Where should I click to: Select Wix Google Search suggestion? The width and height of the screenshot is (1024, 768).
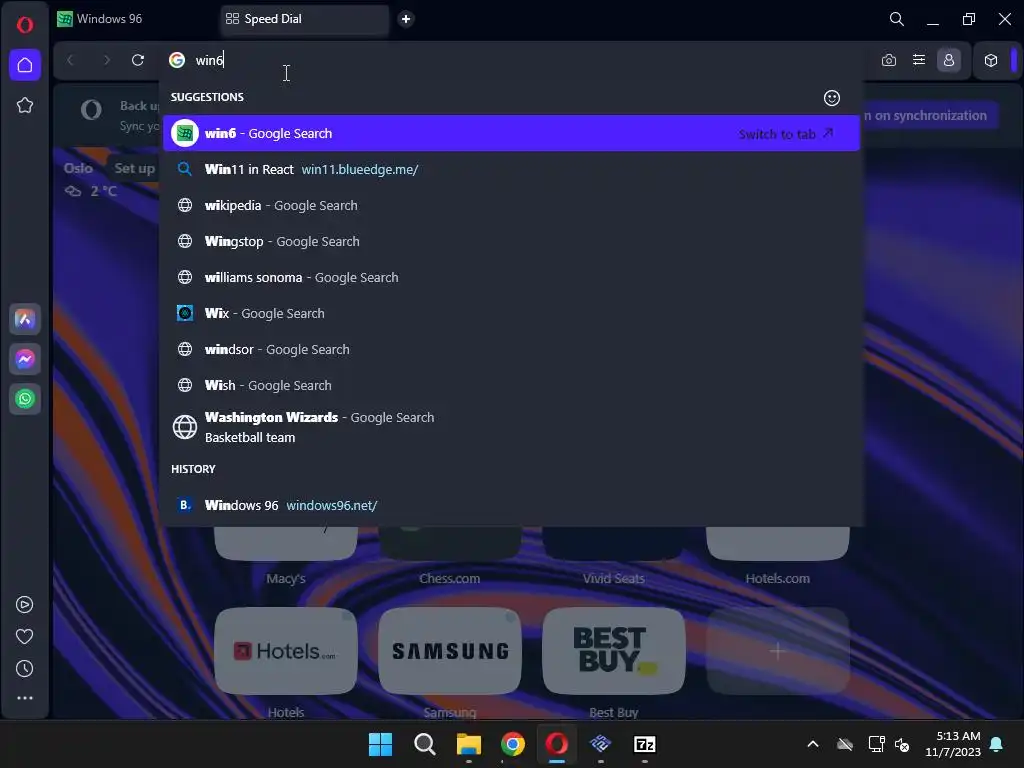[x=511, y=313]
